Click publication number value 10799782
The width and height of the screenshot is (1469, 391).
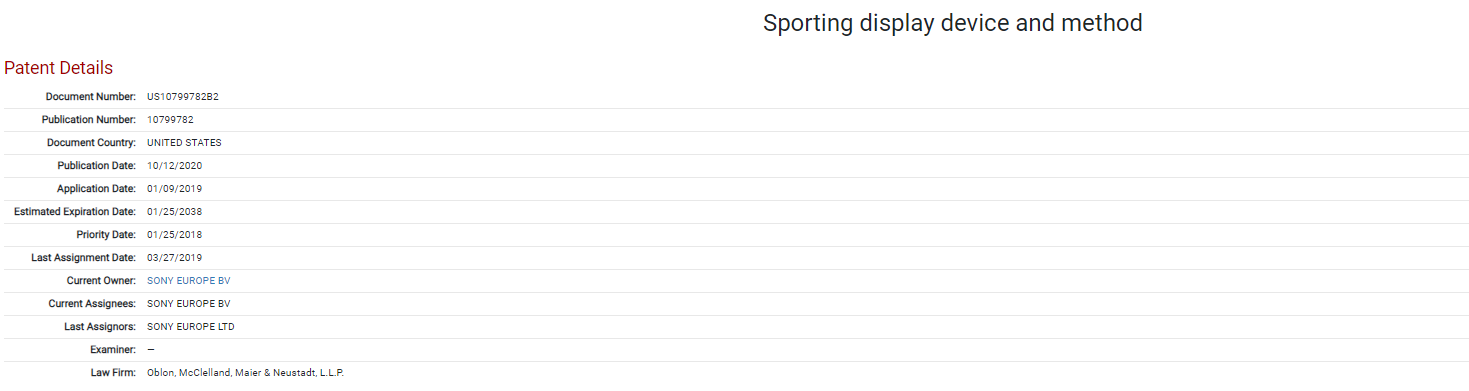[170, 120]
